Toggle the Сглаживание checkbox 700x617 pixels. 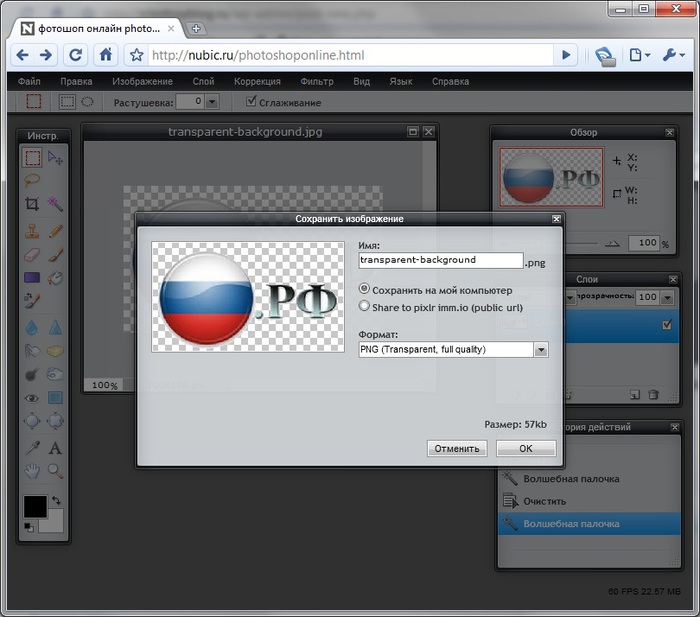point(251,101)
